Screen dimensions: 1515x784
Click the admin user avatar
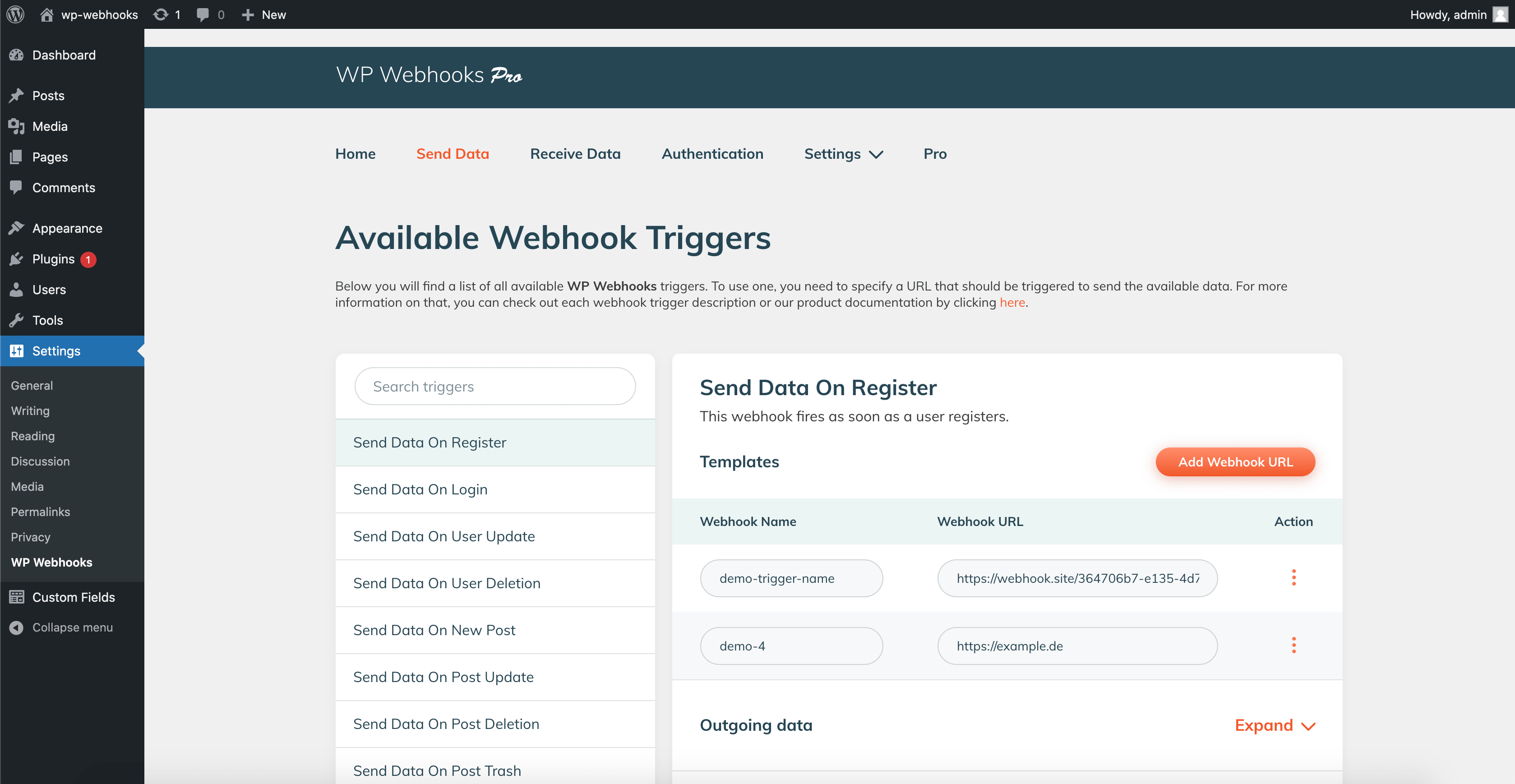point(1500,14)
